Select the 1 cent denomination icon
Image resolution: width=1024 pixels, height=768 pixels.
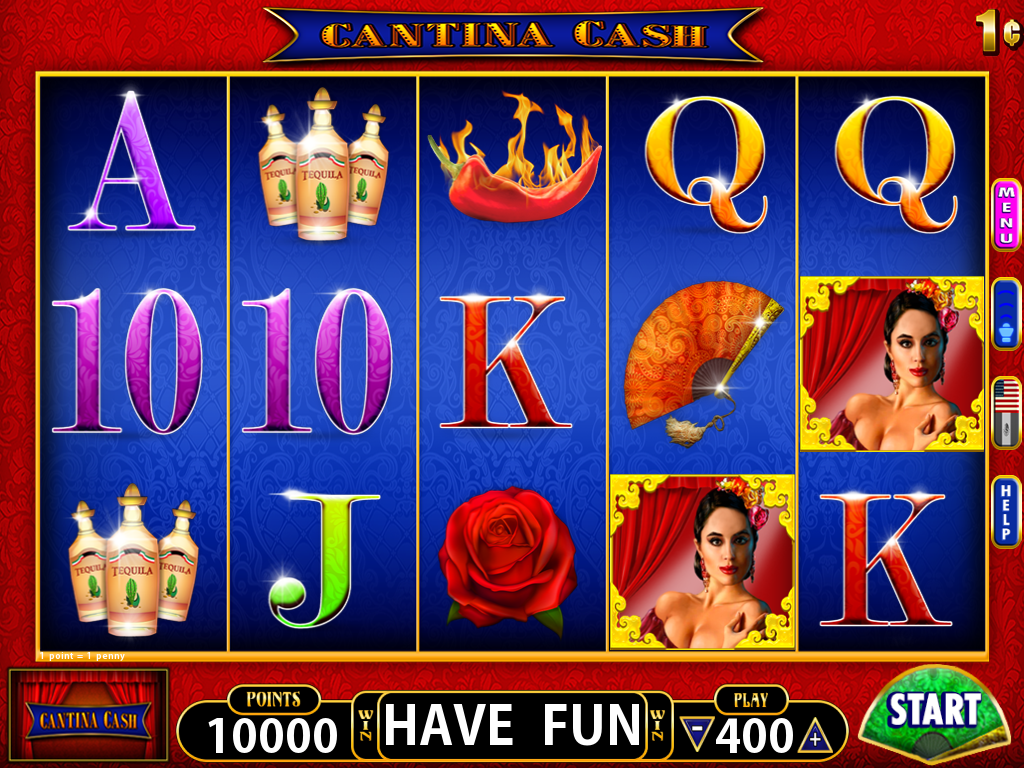[998, 31]
